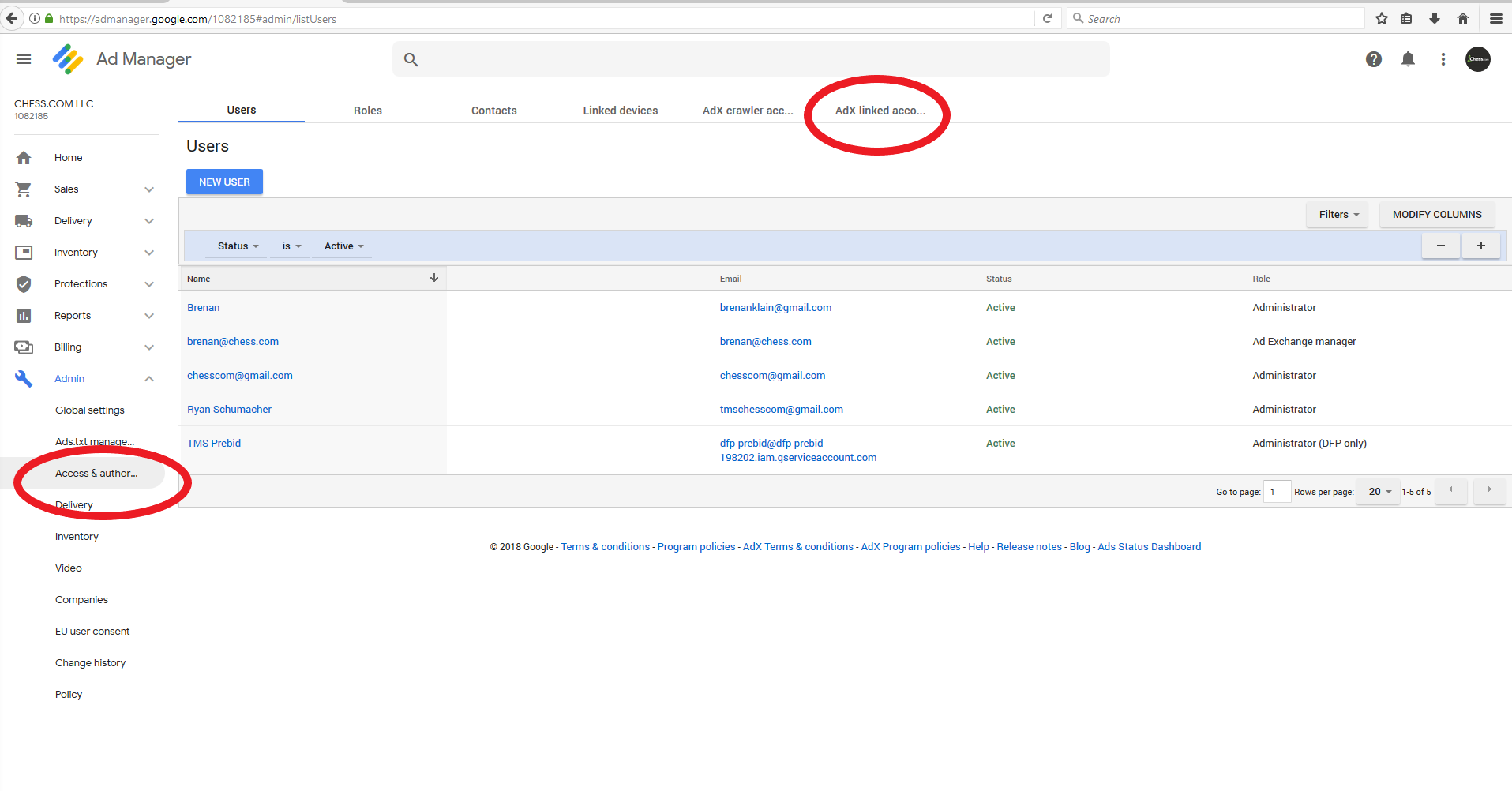The height and width of the screenshot is (791, 1512).
Task: Collapse the Admin section in sidebar
Action: click(149, 379)
